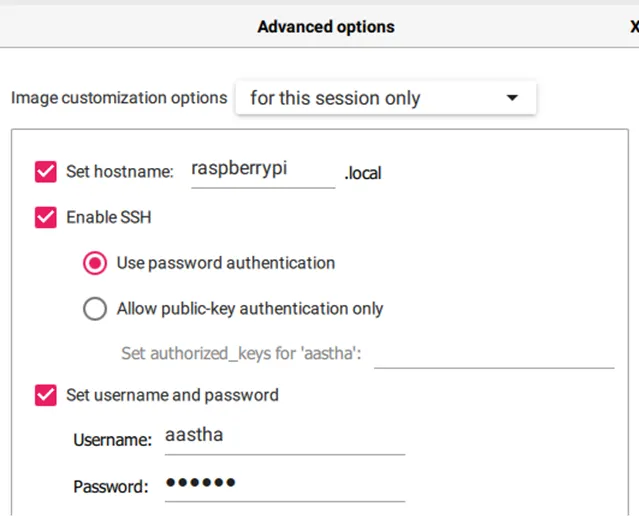The width and height of the screenshot is (639, 516).
Task: Click the arrow on the customization options dropdown
Action: pyautogui.click(x=512, y=98)
